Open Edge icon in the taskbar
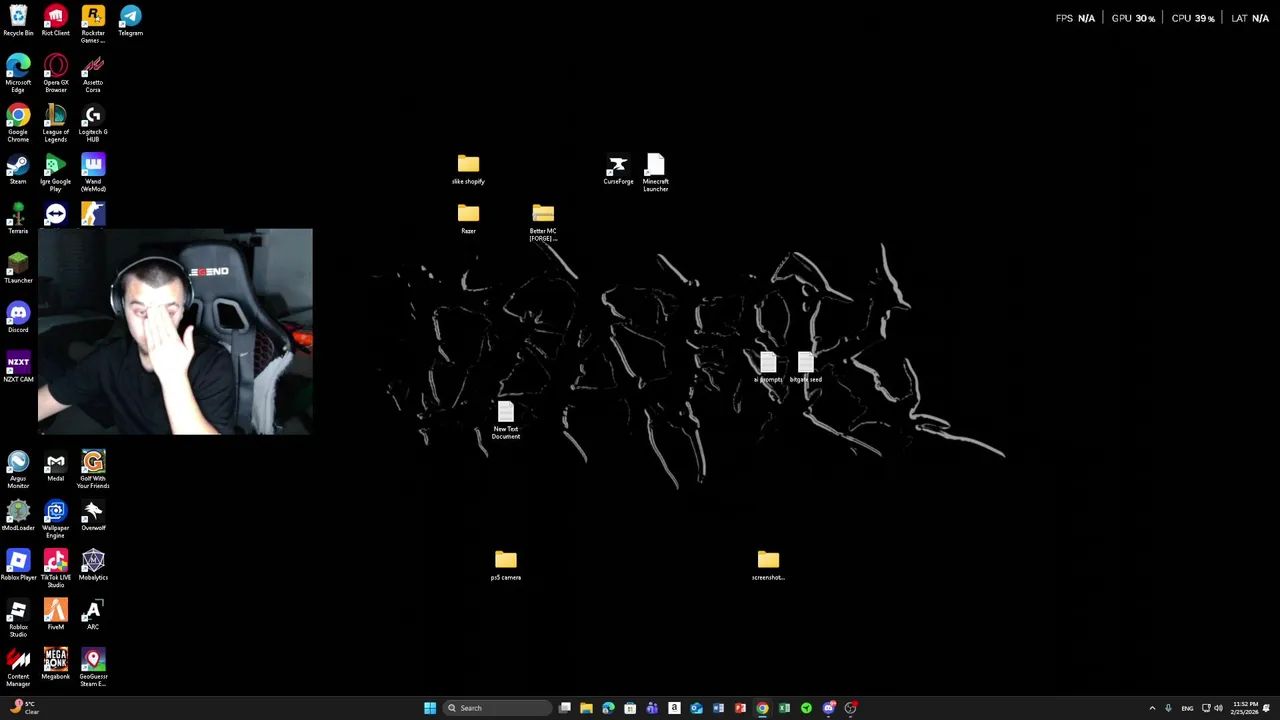Screen dimensions: 1280x720 608,708
